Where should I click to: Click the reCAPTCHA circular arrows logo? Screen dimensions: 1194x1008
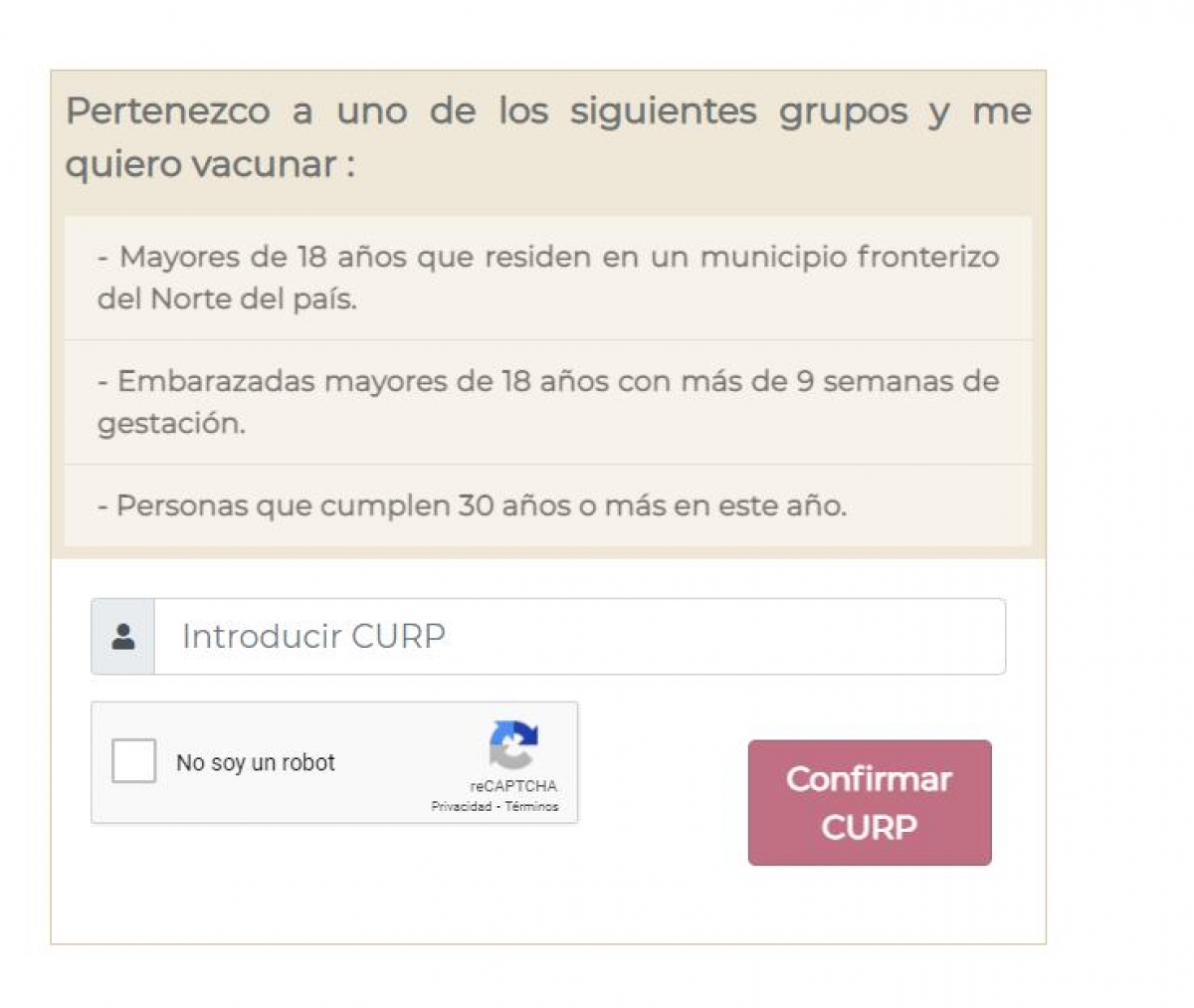(513, 744)
